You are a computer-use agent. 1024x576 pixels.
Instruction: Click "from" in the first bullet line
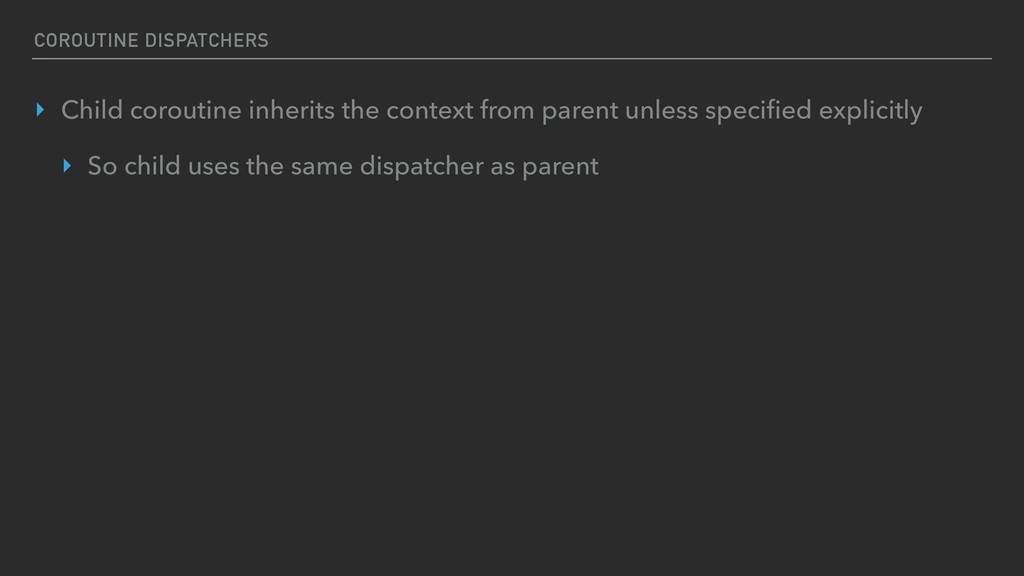pyautogui.click(x=507, y=111)
